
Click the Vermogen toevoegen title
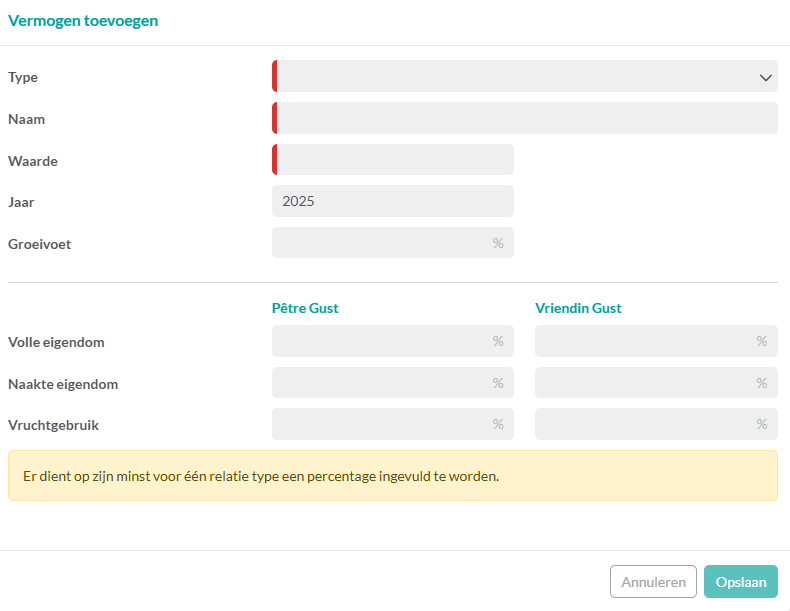(83, 21)
